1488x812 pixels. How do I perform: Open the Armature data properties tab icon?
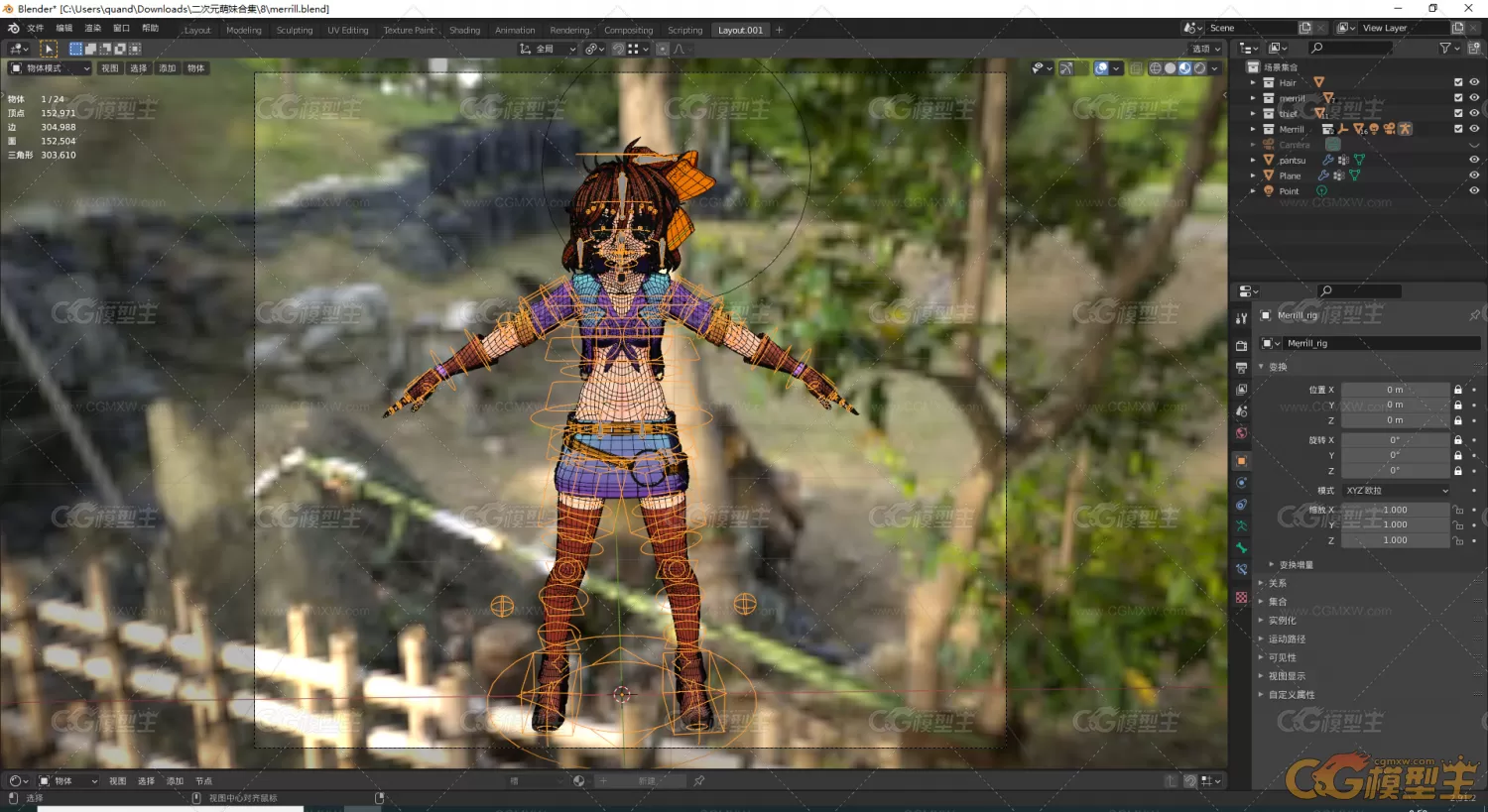(1241, 526)
